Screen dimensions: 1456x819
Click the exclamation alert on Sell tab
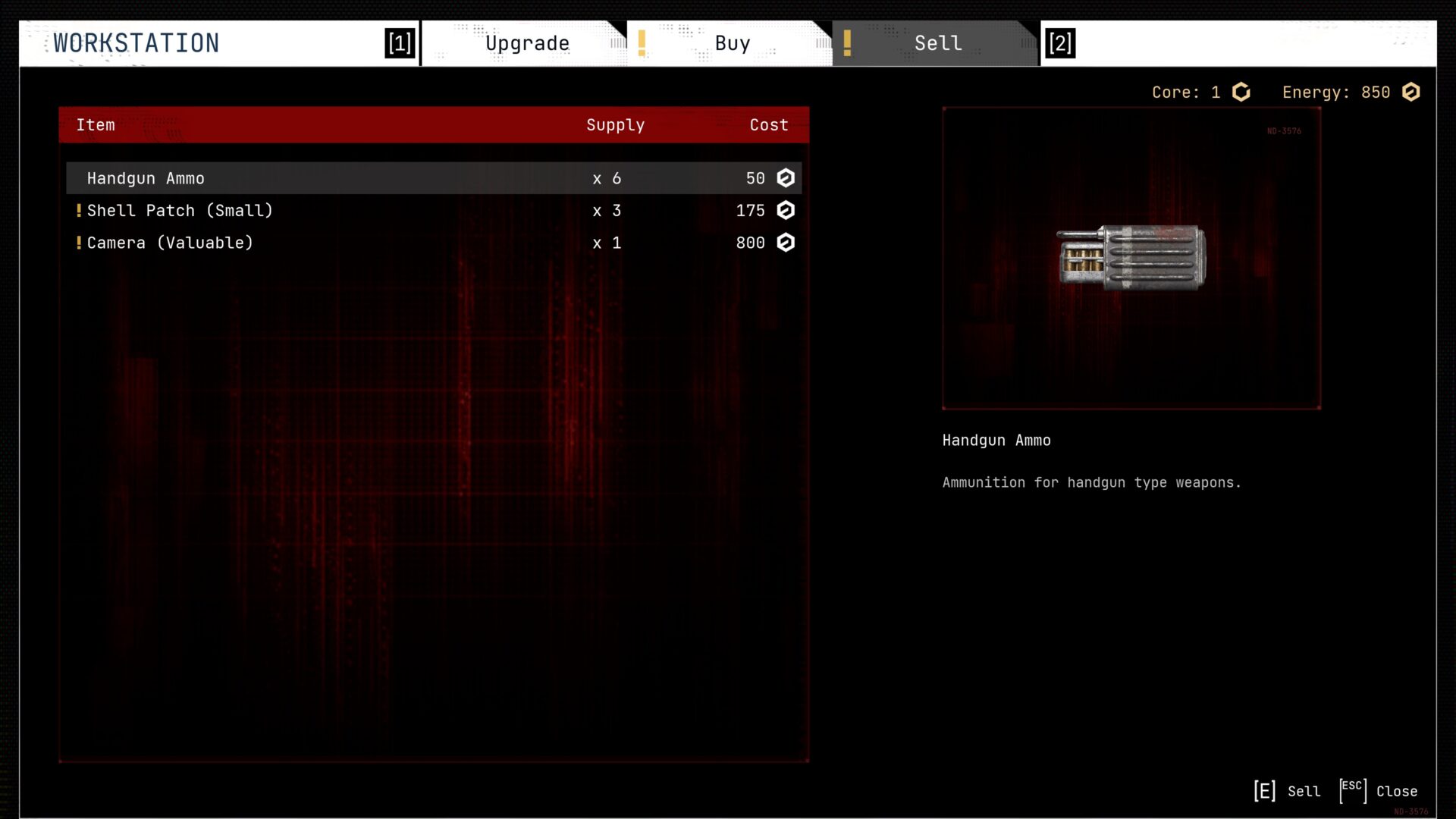[847, 43]
